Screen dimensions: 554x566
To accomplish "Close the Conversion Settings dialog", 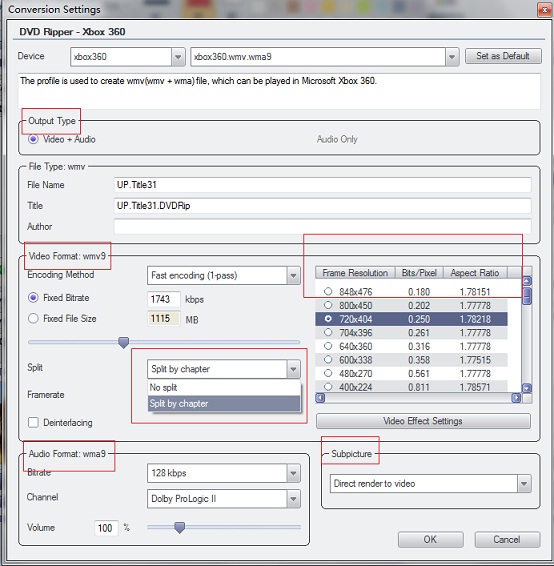I will (x=544, y=10).
